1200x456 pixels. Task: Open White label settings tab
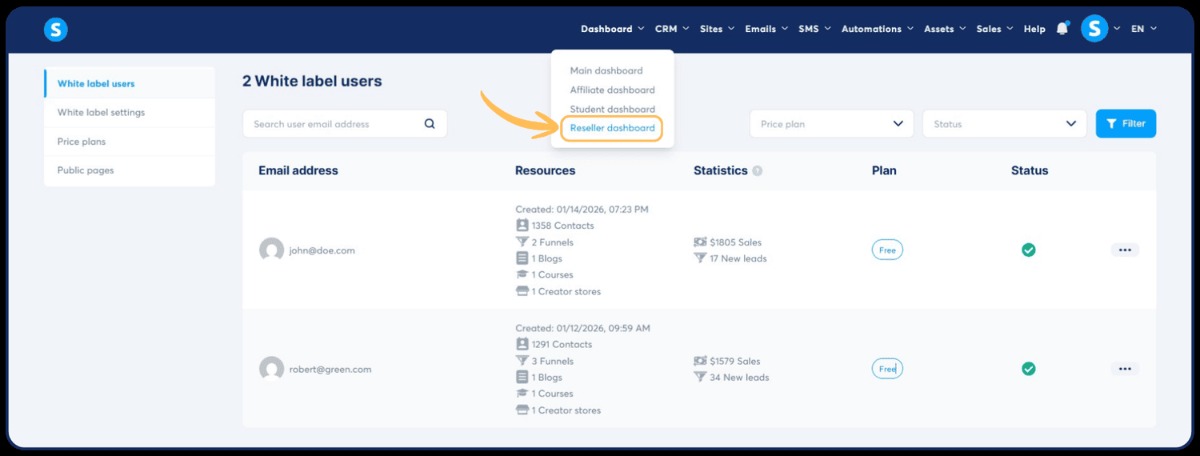129,112
